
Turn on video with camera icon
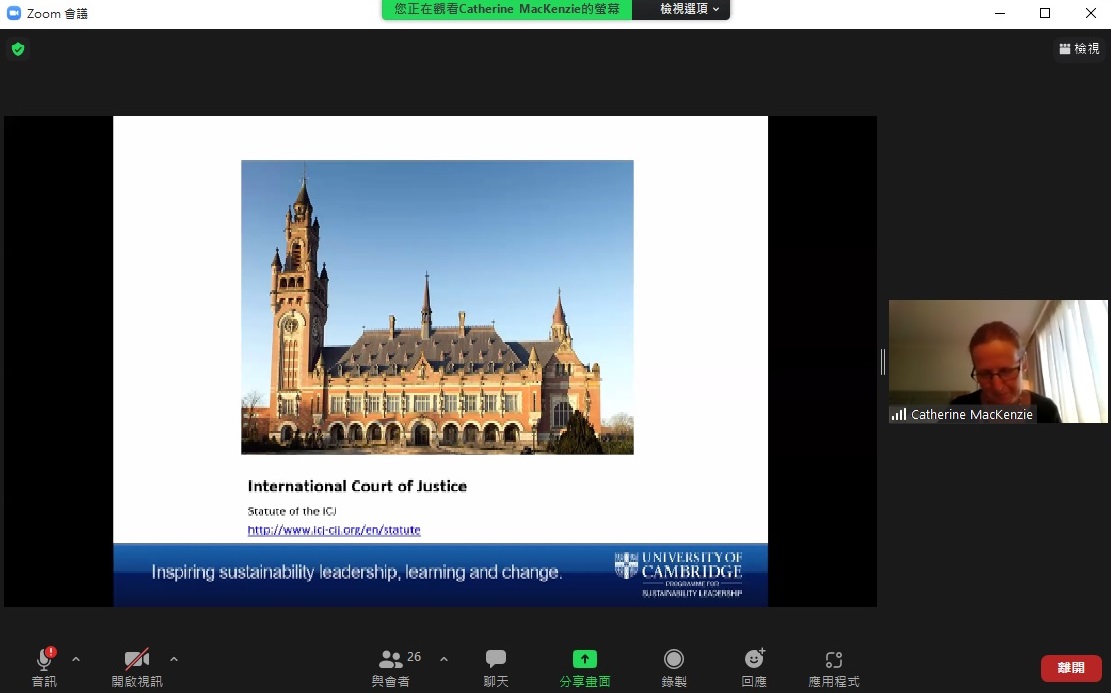137,660
